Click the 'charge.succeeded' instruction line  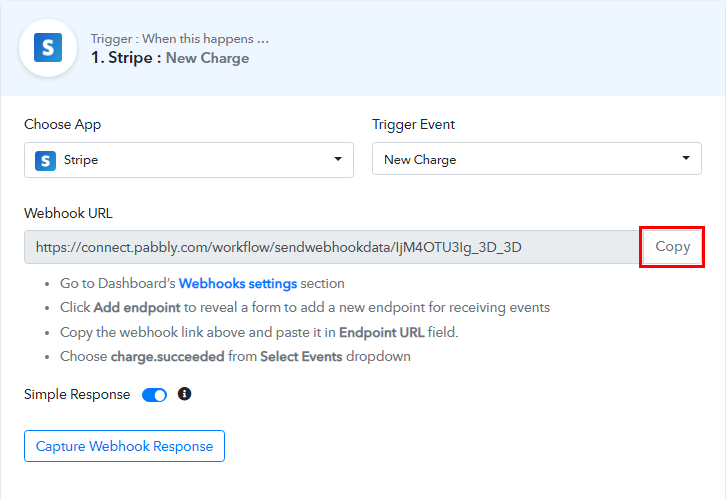tap(235, 356)
